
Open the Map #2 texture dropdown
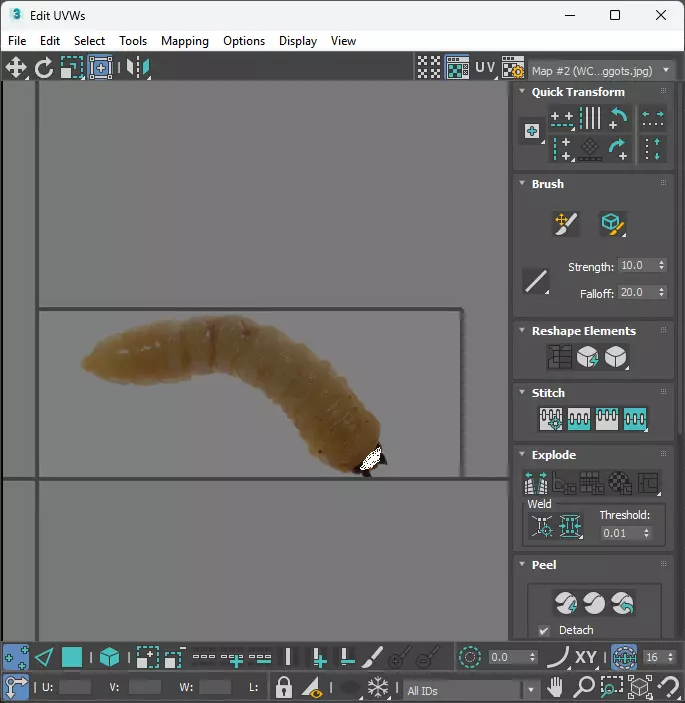601,71
